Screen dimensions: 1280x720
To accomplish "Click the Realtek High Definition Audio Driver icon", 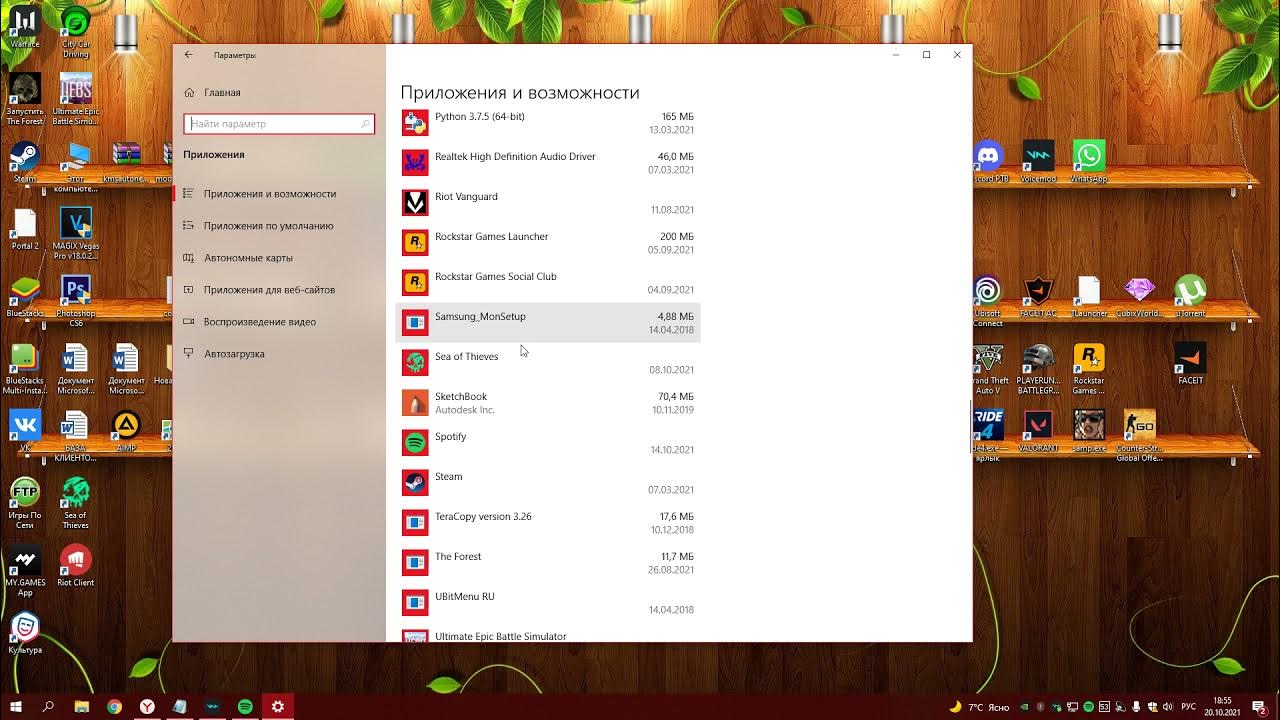I will (415, 162).
